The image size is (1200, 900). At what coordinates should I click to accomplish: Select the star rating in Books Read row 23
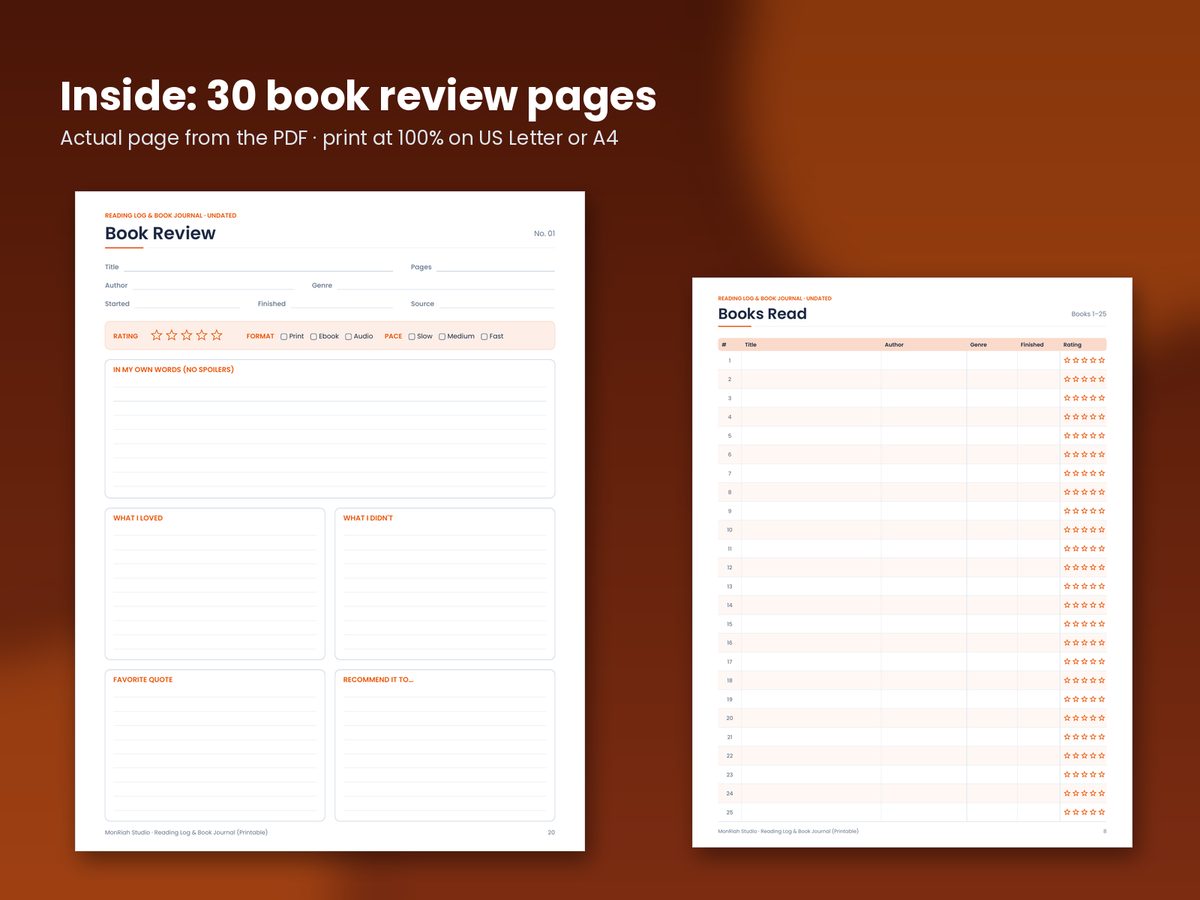coord(1084,775)
